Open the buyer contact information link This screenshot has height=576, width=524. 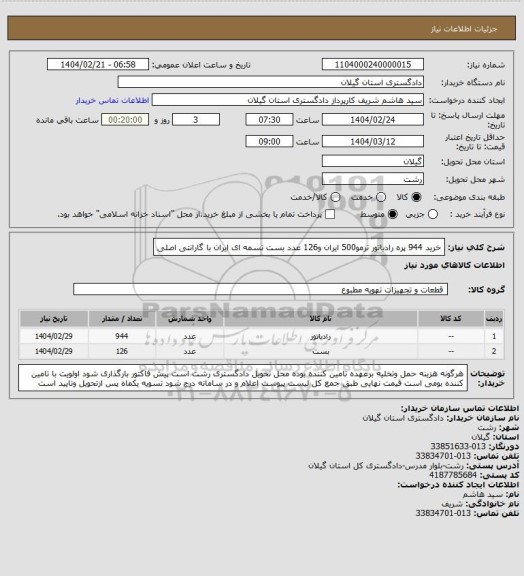(x=112, y=100)
